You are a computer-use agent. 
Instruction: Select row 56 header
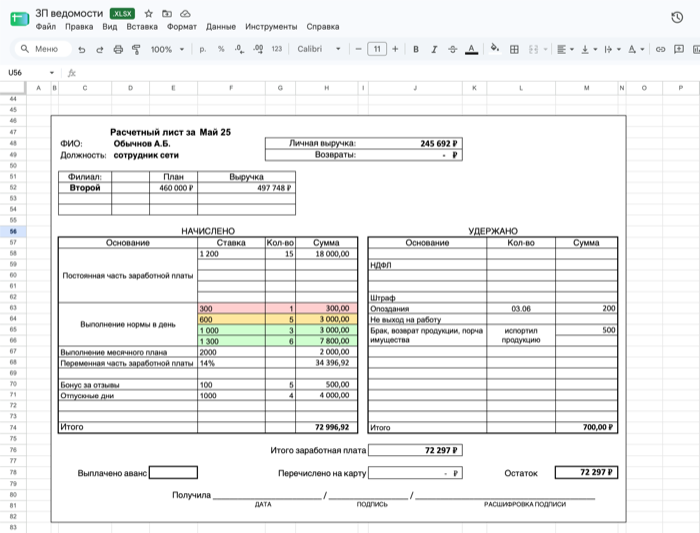click(13, 231)
